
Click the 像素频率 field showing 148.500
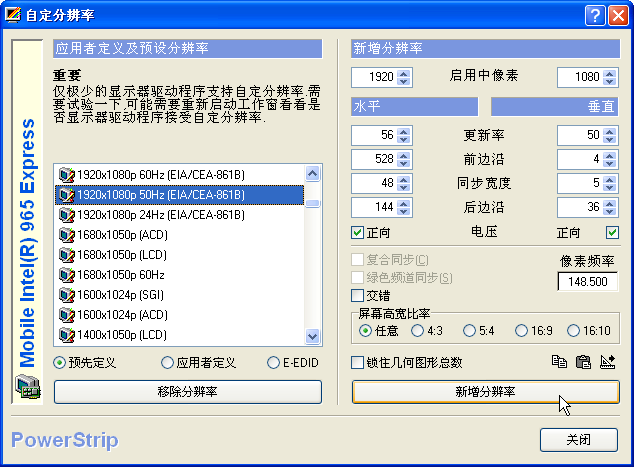(x=587, y=282)
